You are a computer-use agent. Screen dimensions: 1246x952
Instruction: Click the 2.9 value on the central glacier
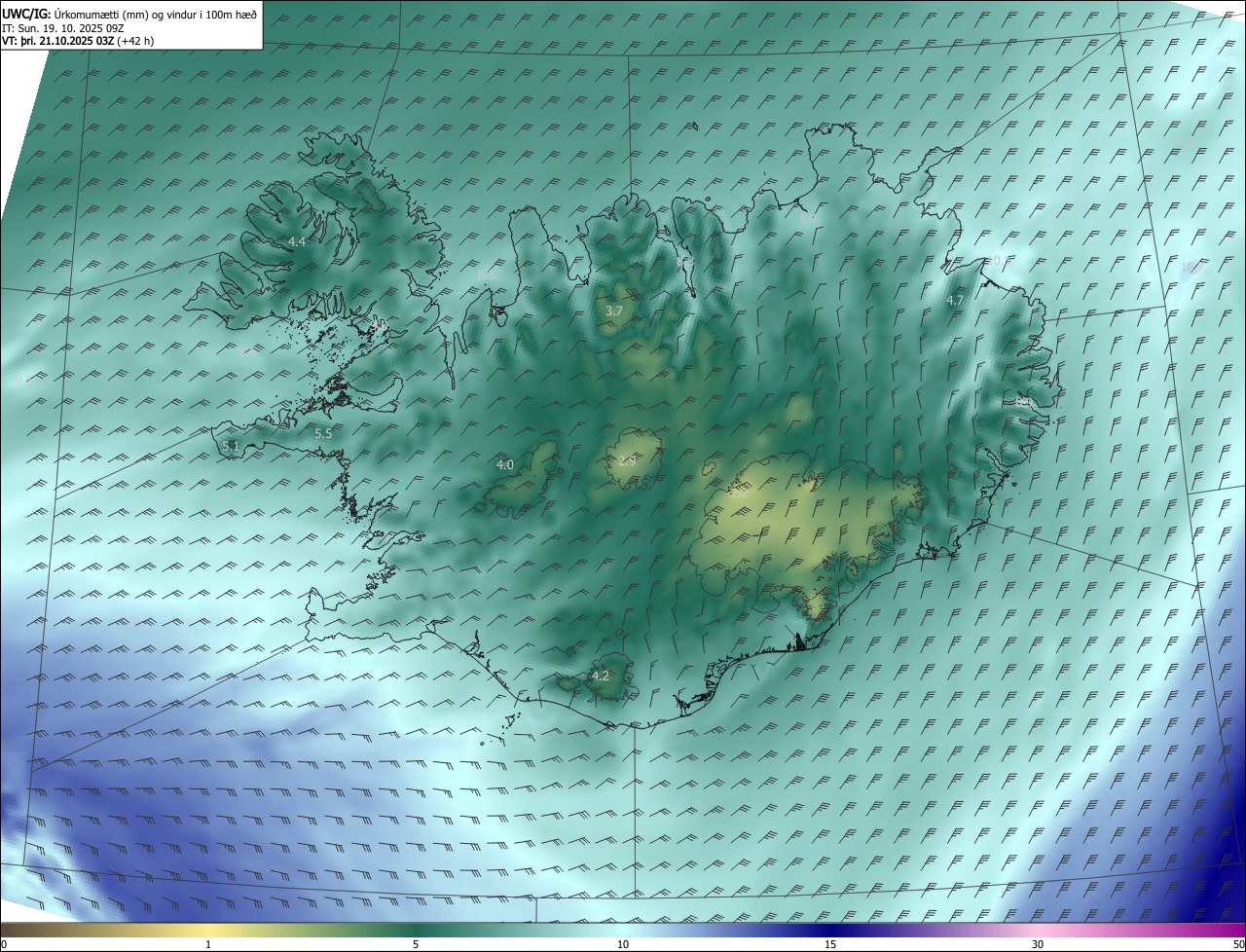(x=626, y=459)
